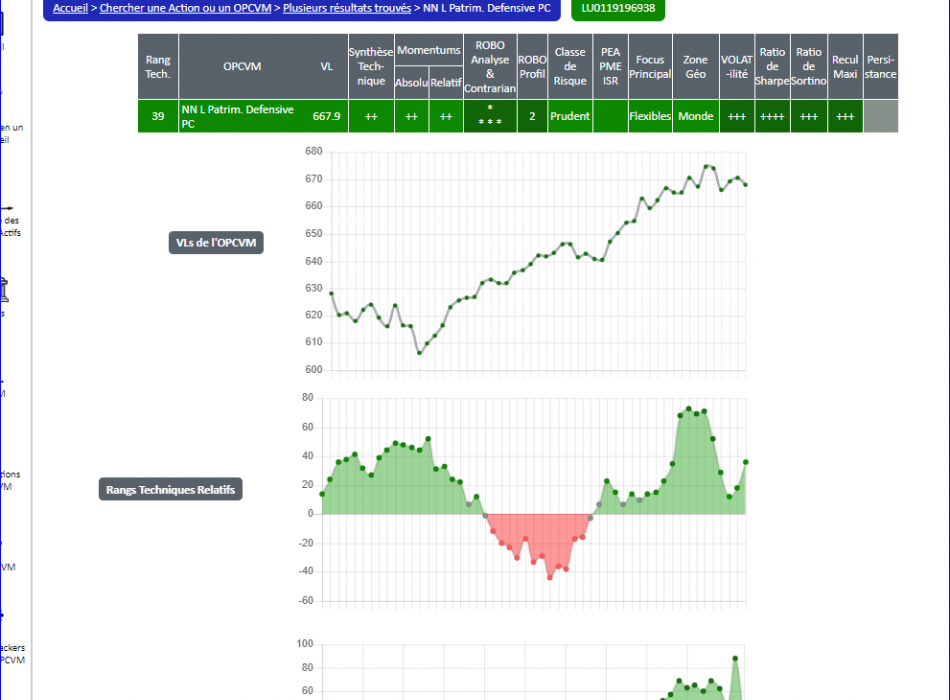Screen dimensions: 950x700
Task: Click the ROBO Profil value 2
Action: 532,116
